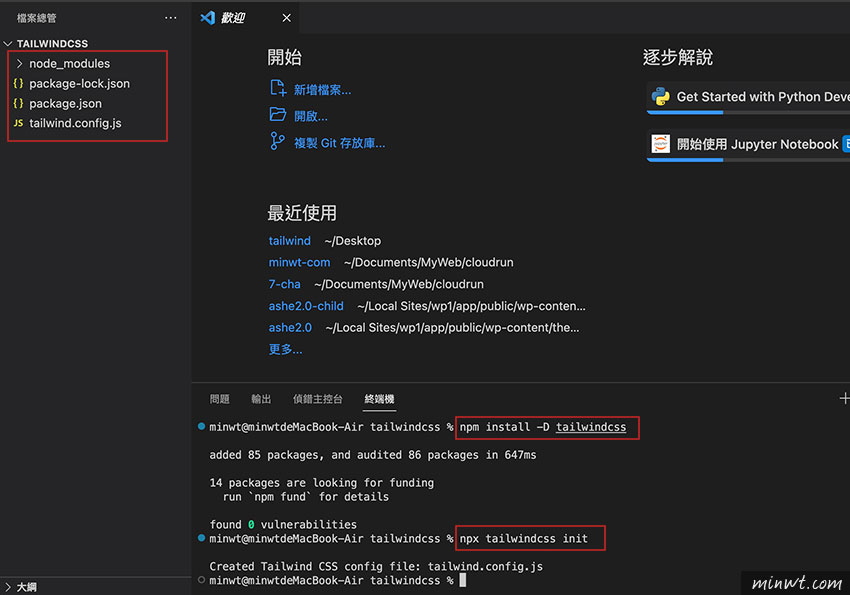
Task: Switch to the 問題 problems panel tab
Action: click(x=220, y=399)
